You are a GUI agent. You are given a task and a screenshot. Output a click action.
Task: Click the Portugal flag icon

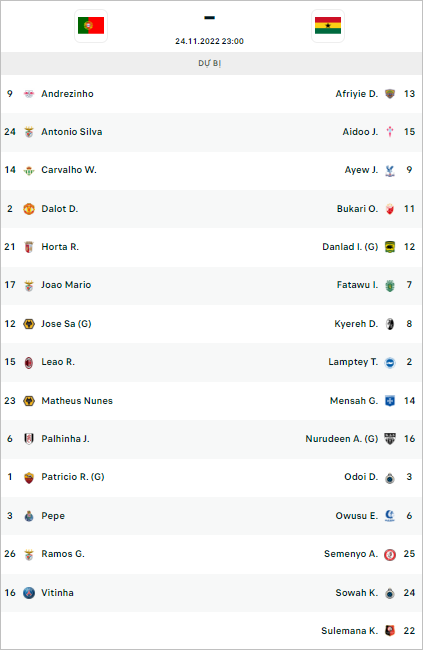pyautogui.click(x=91, y=26)
